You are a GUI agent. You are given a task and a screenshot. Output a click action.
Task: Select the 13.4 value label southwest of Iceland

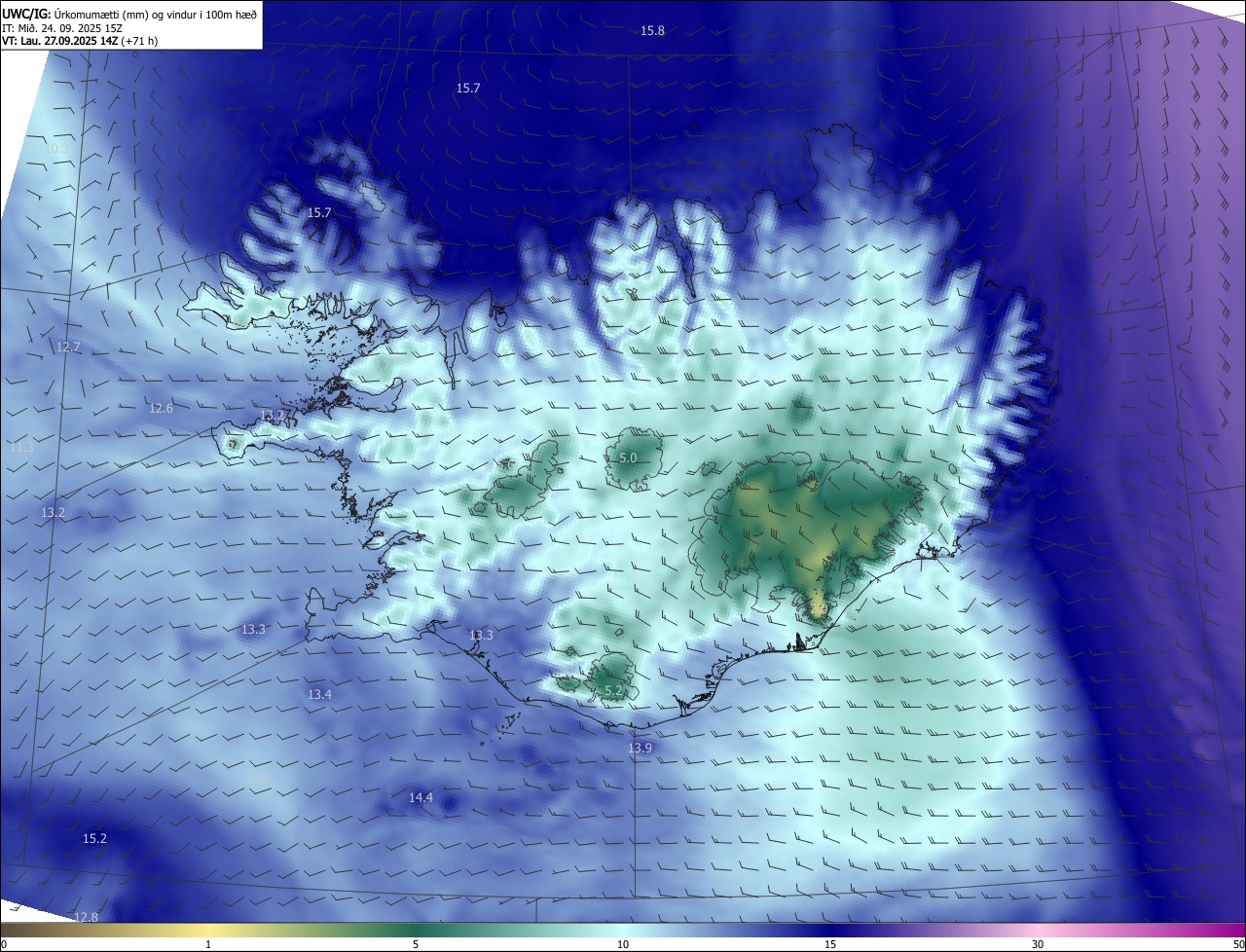(x=319, y=695)
